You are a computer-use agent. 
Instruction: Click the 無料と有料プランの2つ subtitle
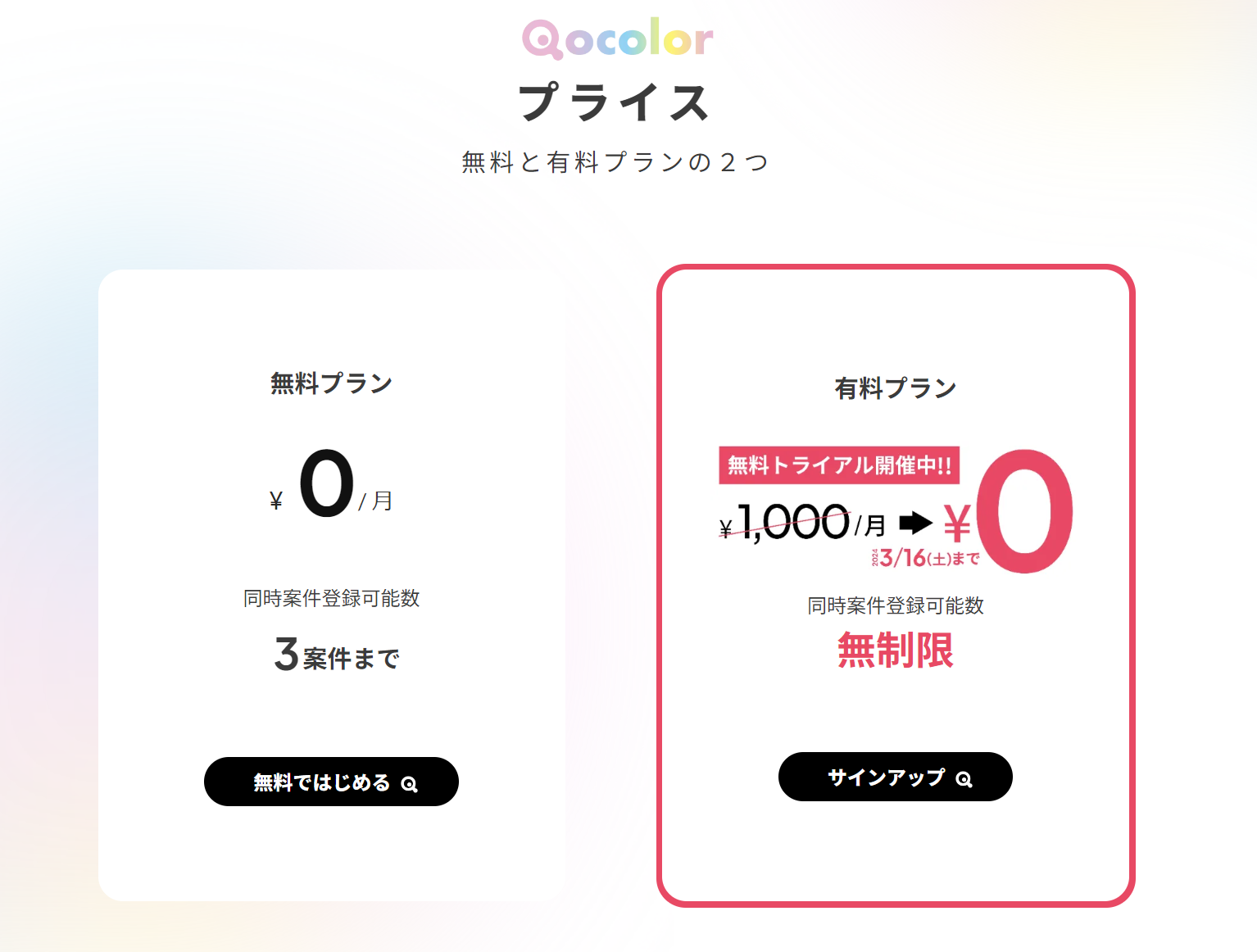pos(615,162)
